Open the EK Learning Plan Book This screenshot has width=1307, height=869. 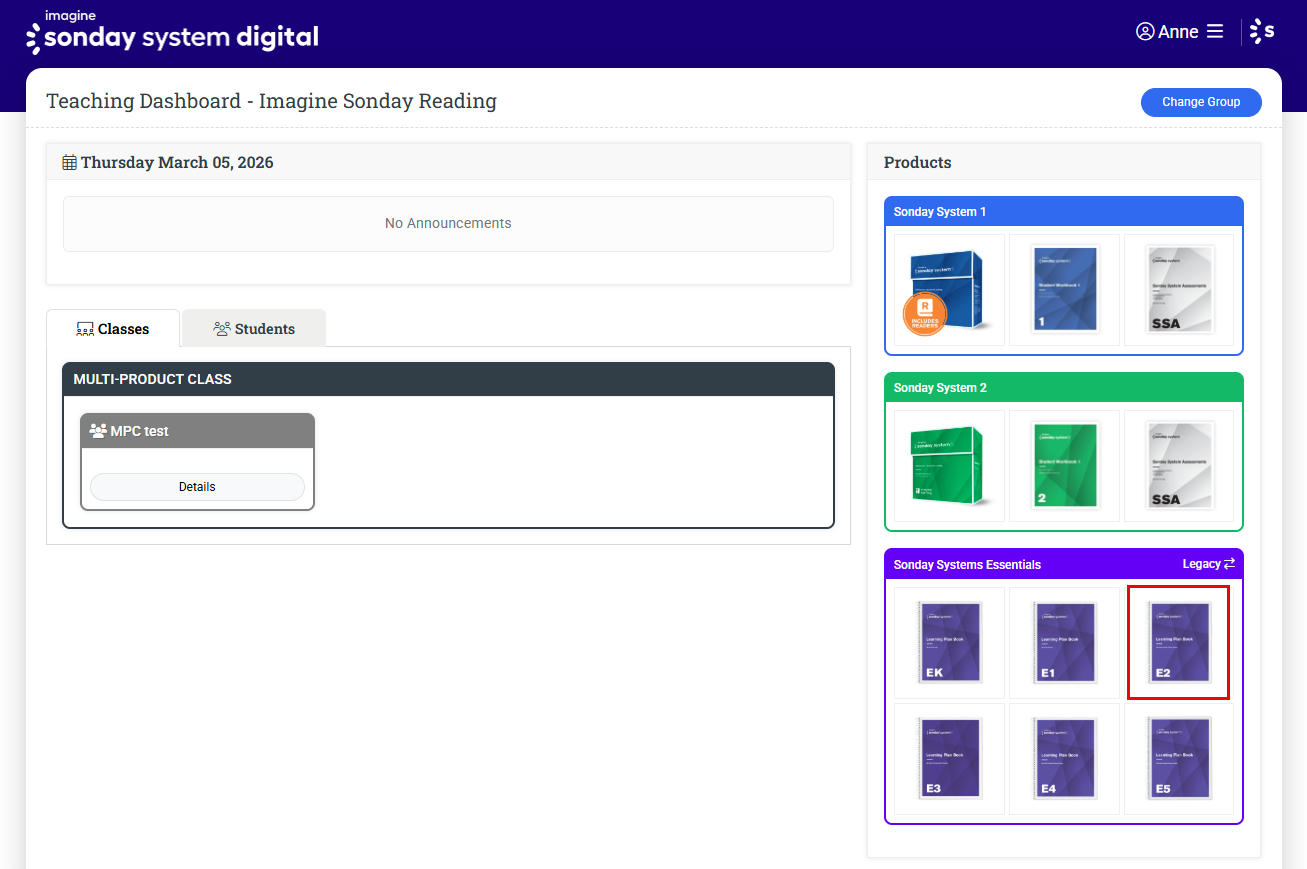(948, 643)
